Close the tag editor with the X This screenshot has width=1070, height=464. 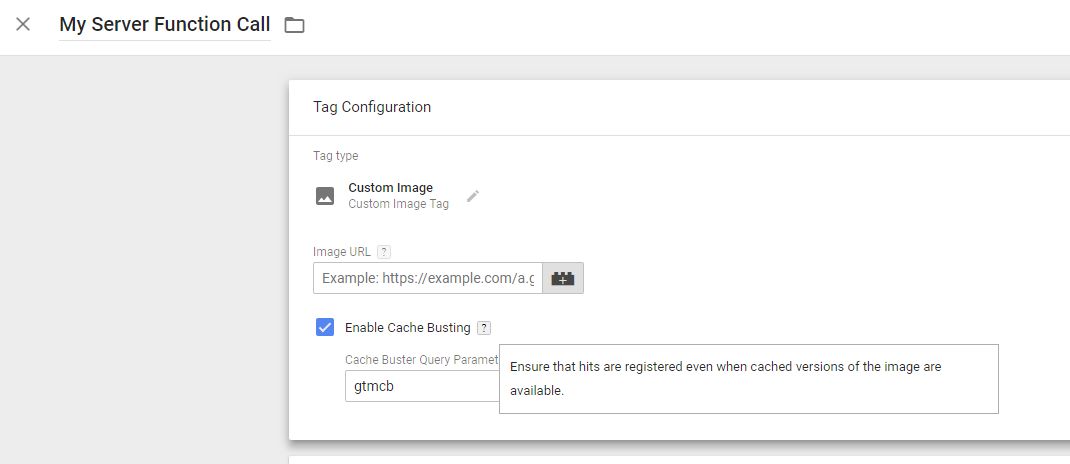[x=23, y=25]
